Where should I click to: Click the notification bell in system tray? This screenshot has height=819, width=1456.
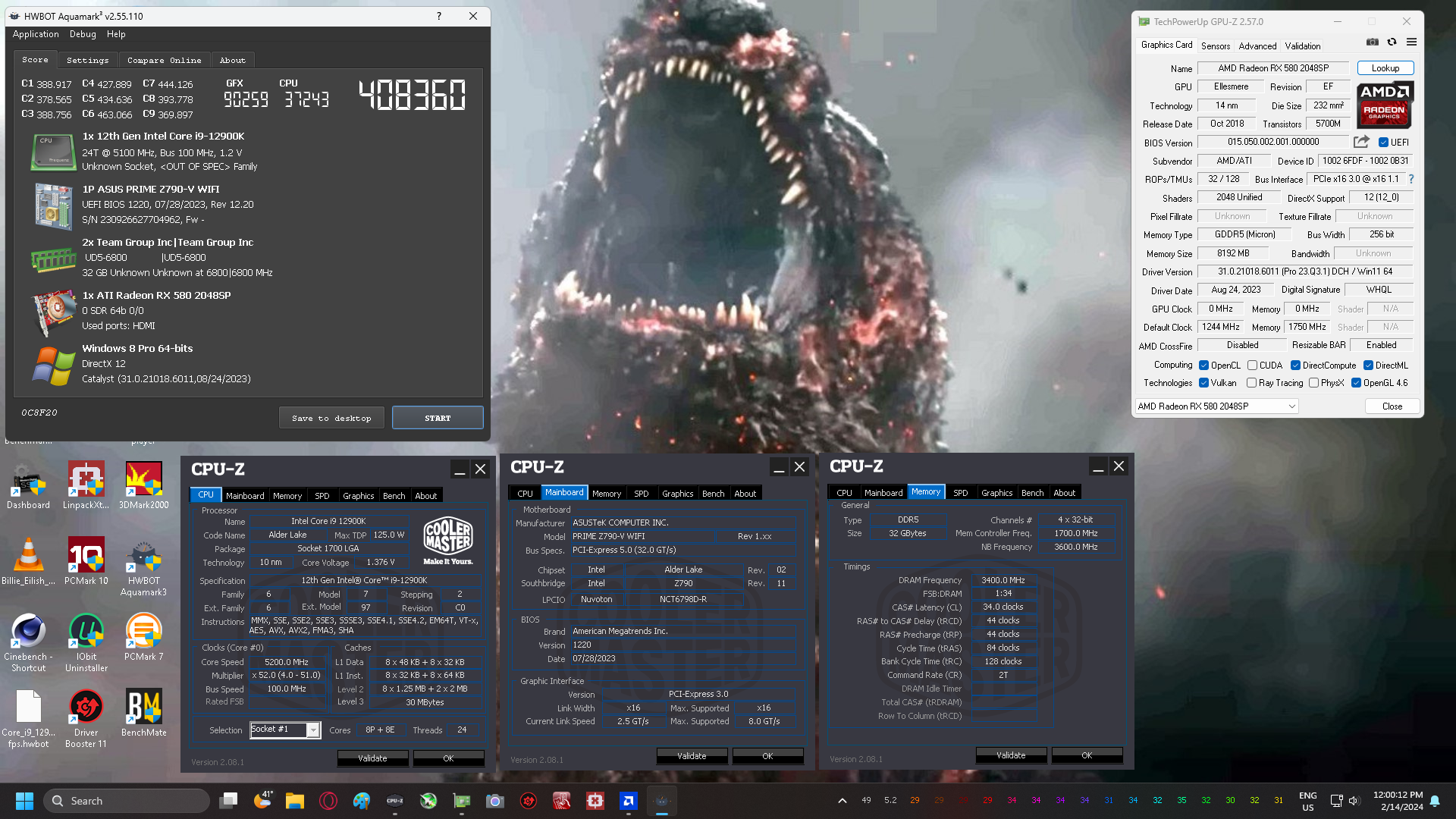click(1435, 801)
